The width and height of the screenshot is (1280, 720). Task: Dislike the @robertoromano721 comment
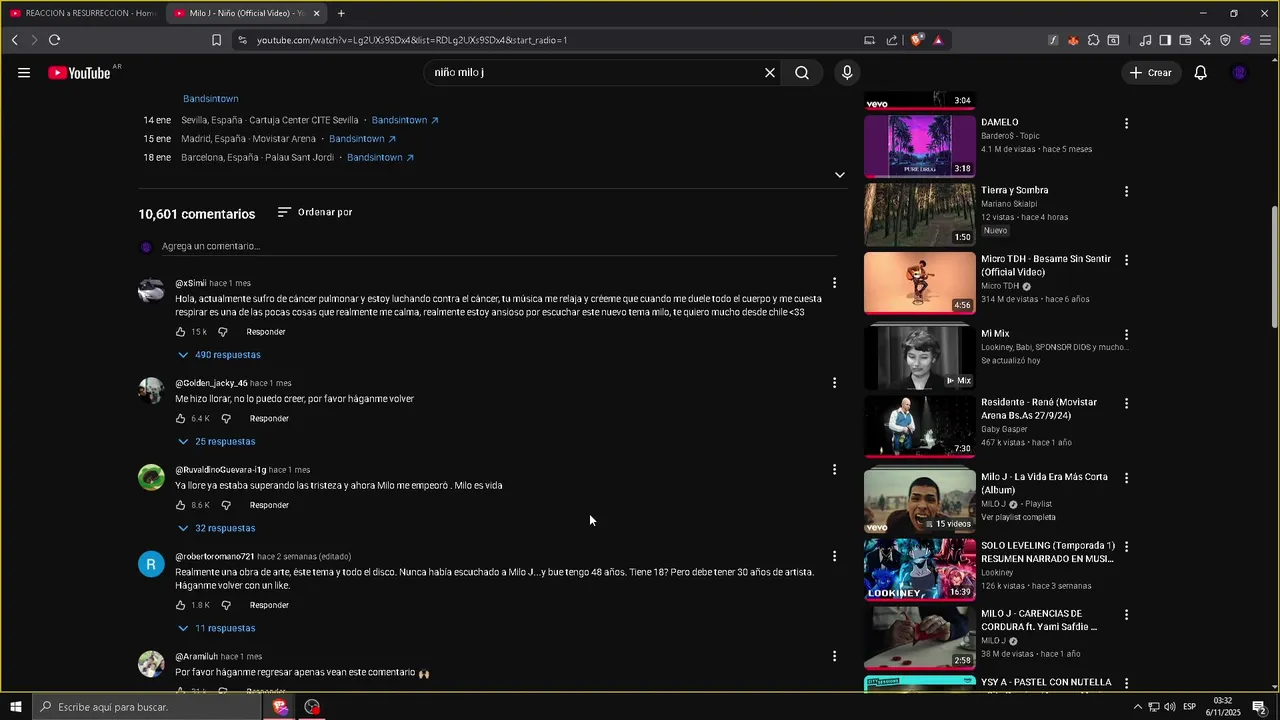(x=226, y=606)
